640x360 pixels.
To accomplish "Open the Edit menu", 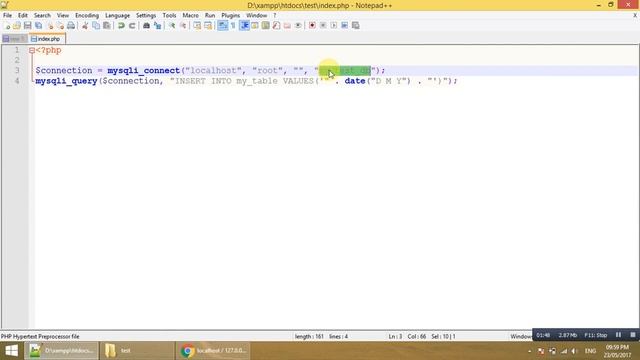I will pos(22,16).
